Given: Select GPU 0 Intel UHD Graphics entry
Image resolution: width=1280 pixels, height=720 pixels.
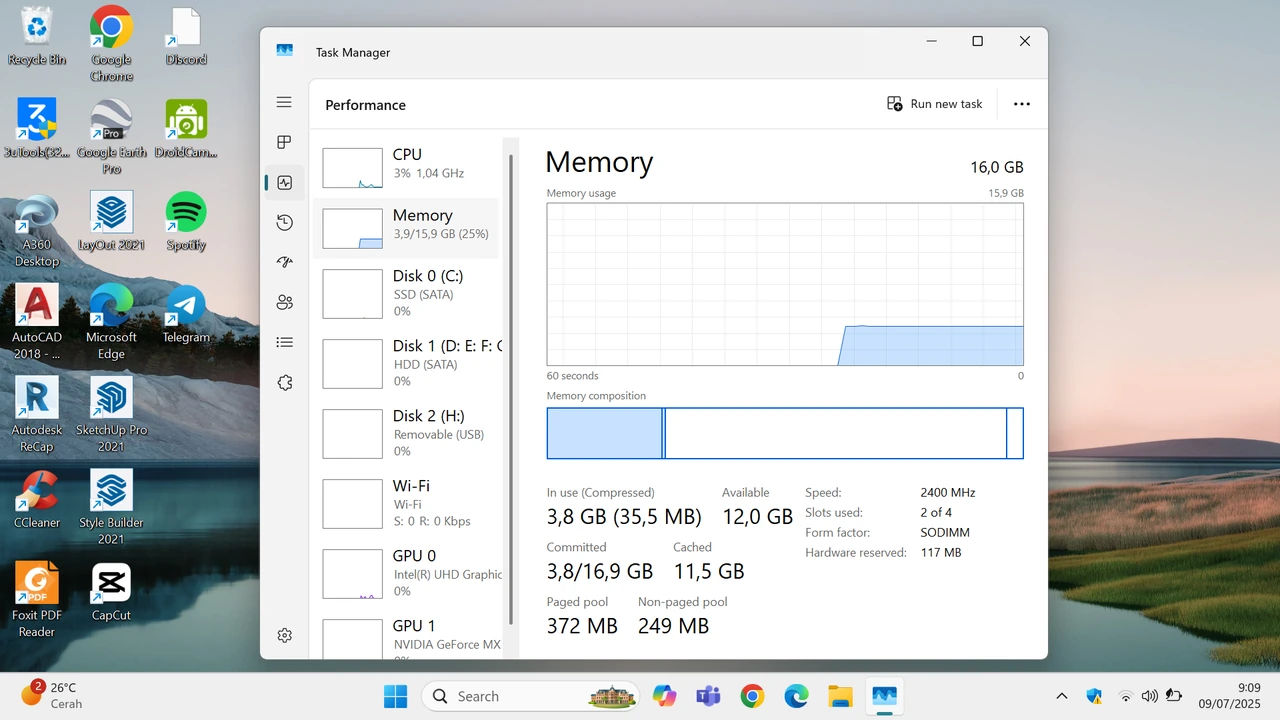Looking at the screenshot, I should 406,573.
